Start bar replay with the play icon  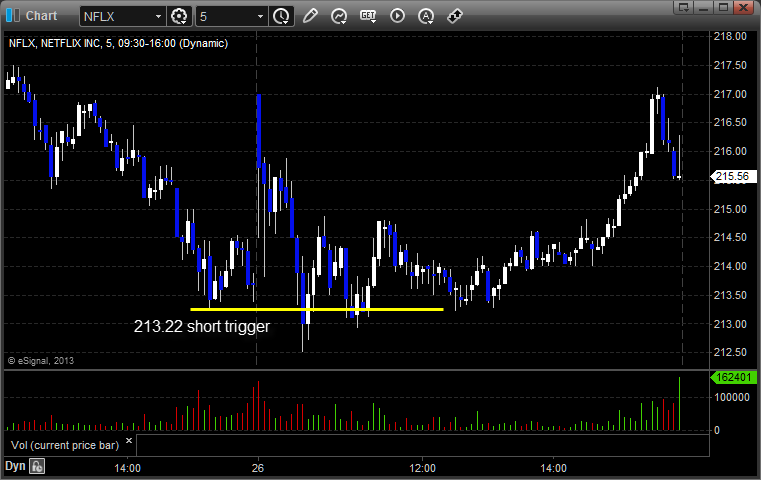pyautogui.click(x=397, y=16)
